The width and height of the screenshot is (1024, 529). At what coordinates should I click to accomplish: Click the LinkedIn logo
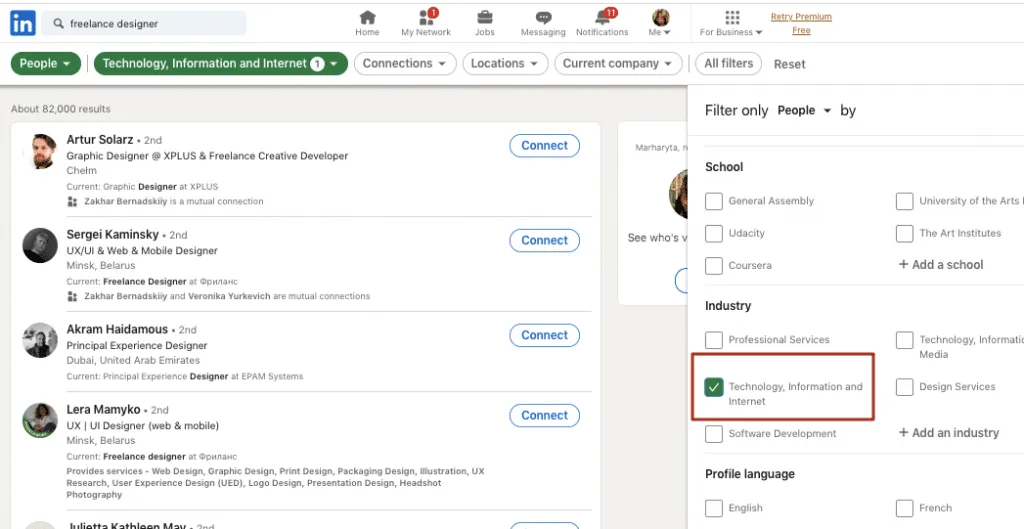pos(23,24)
